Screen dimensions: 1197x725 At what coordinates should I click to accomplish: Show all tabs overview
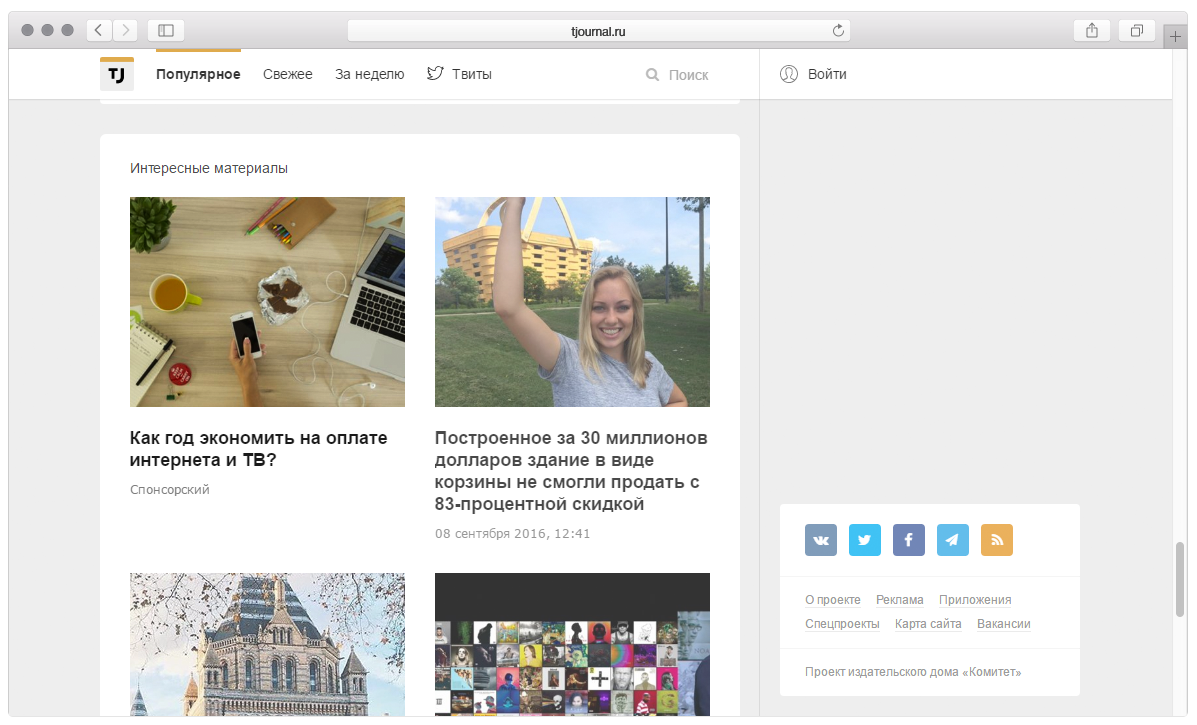click(1136, 31)
